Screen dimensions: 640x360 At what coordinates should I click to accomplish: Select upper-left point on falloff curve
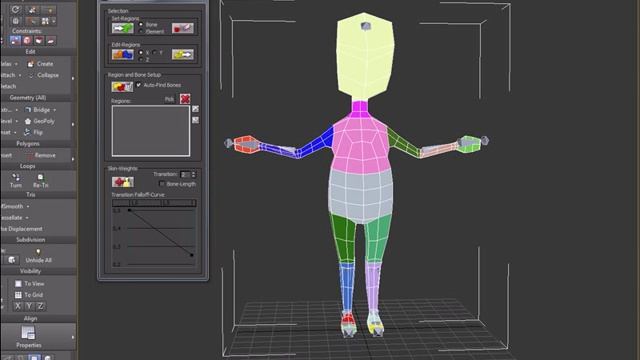click(x=129, y=210)
